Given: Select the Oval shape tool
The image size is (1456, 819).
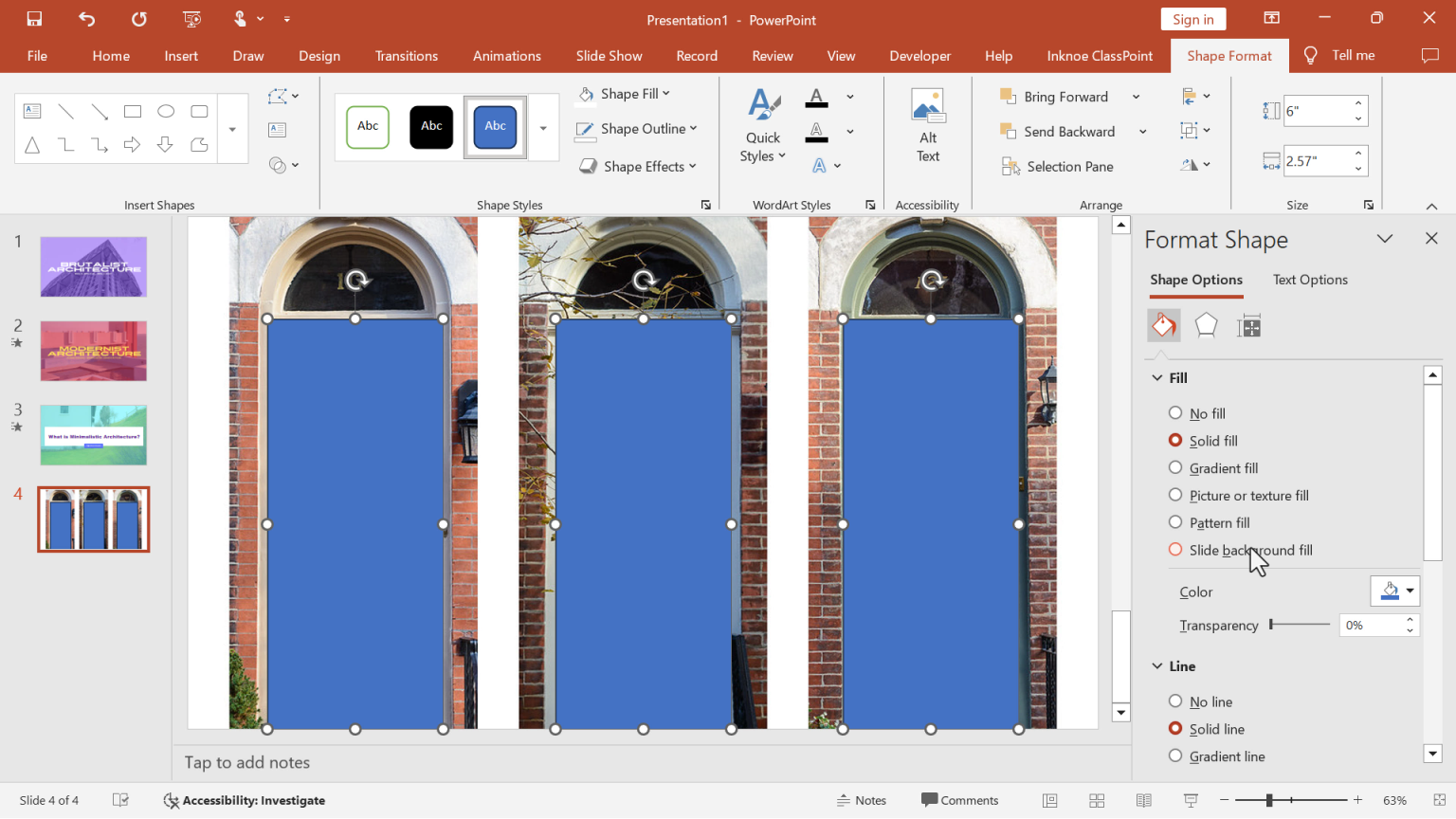Looking at the screenshot, I should [x=166, y=111].
